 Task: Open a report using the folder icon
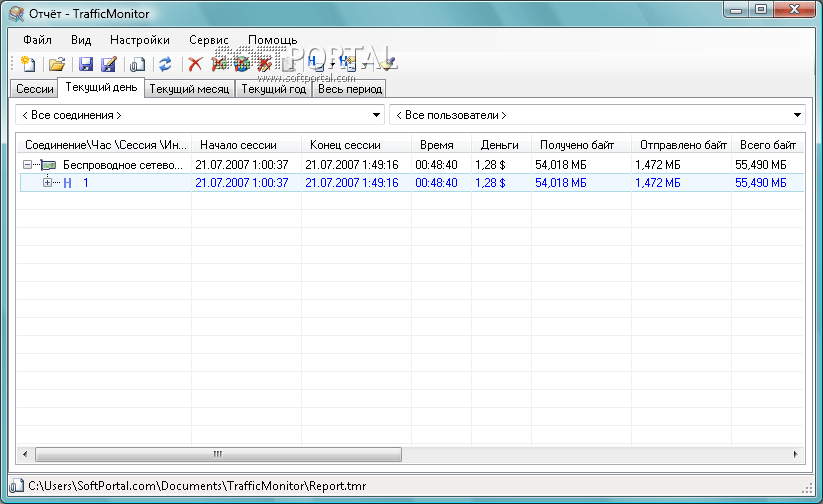pos(57,64)
